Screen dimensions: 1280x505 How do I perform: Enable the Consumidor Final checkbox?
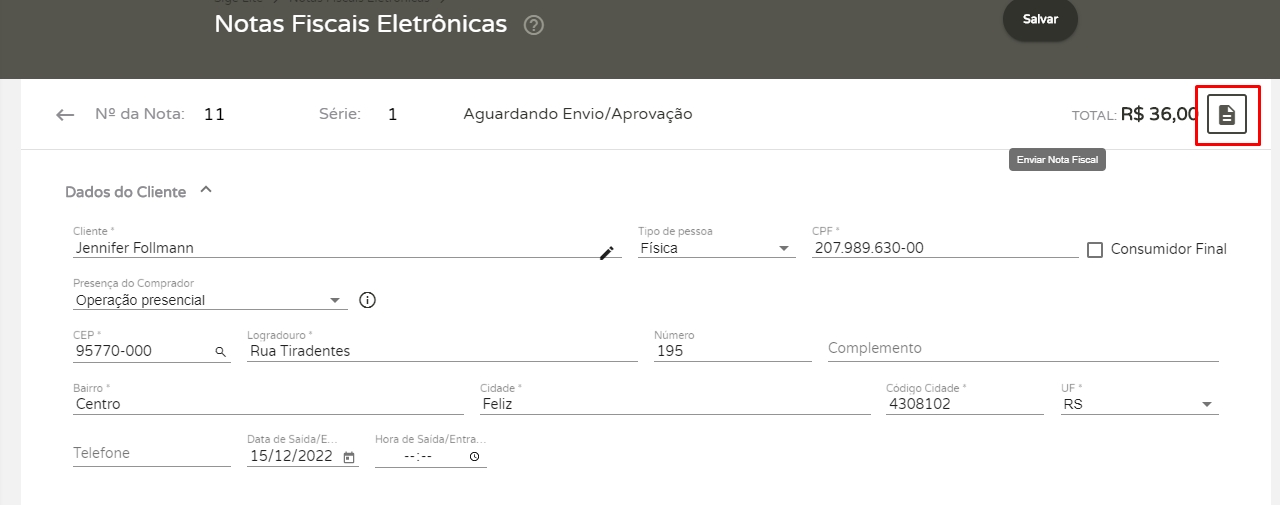pyautogui.click(x=1094, y=249)
